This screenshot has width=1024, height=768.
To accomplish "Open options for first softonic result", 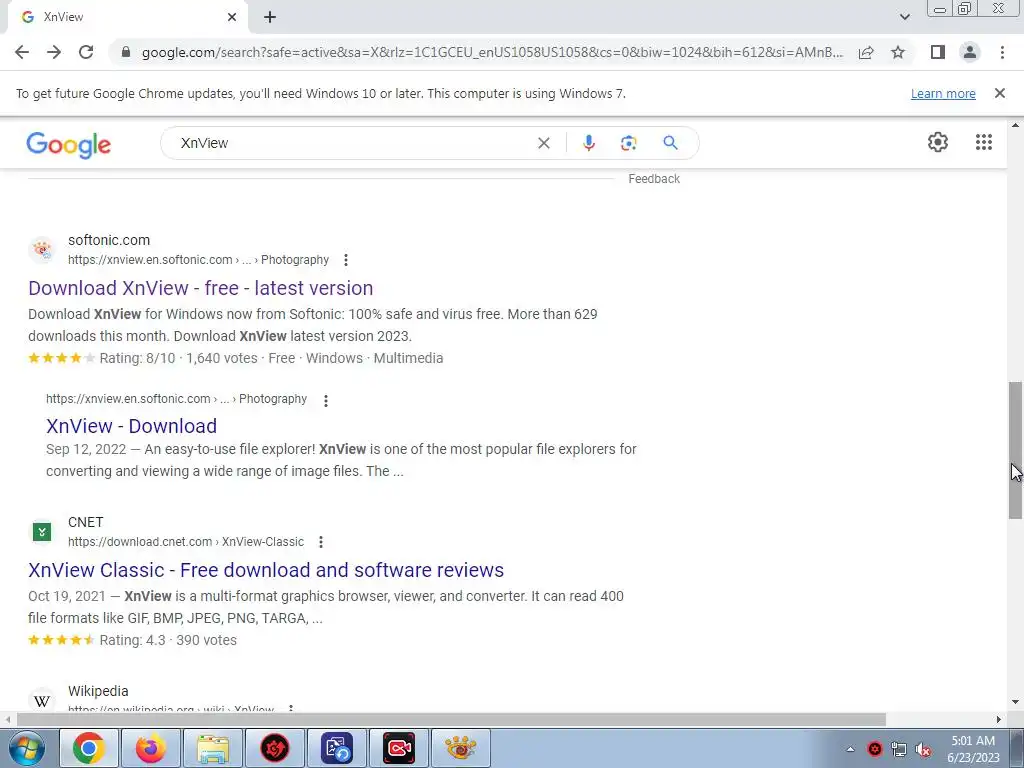I will pyautogui.click(x=345, y=260).
